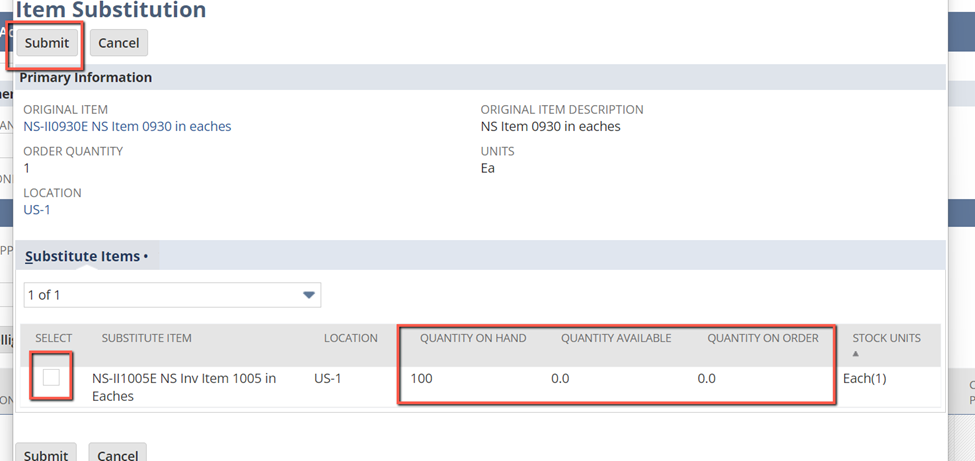
Task: Click the sort arrow under Stock Units
Action: tap(855, 354)
